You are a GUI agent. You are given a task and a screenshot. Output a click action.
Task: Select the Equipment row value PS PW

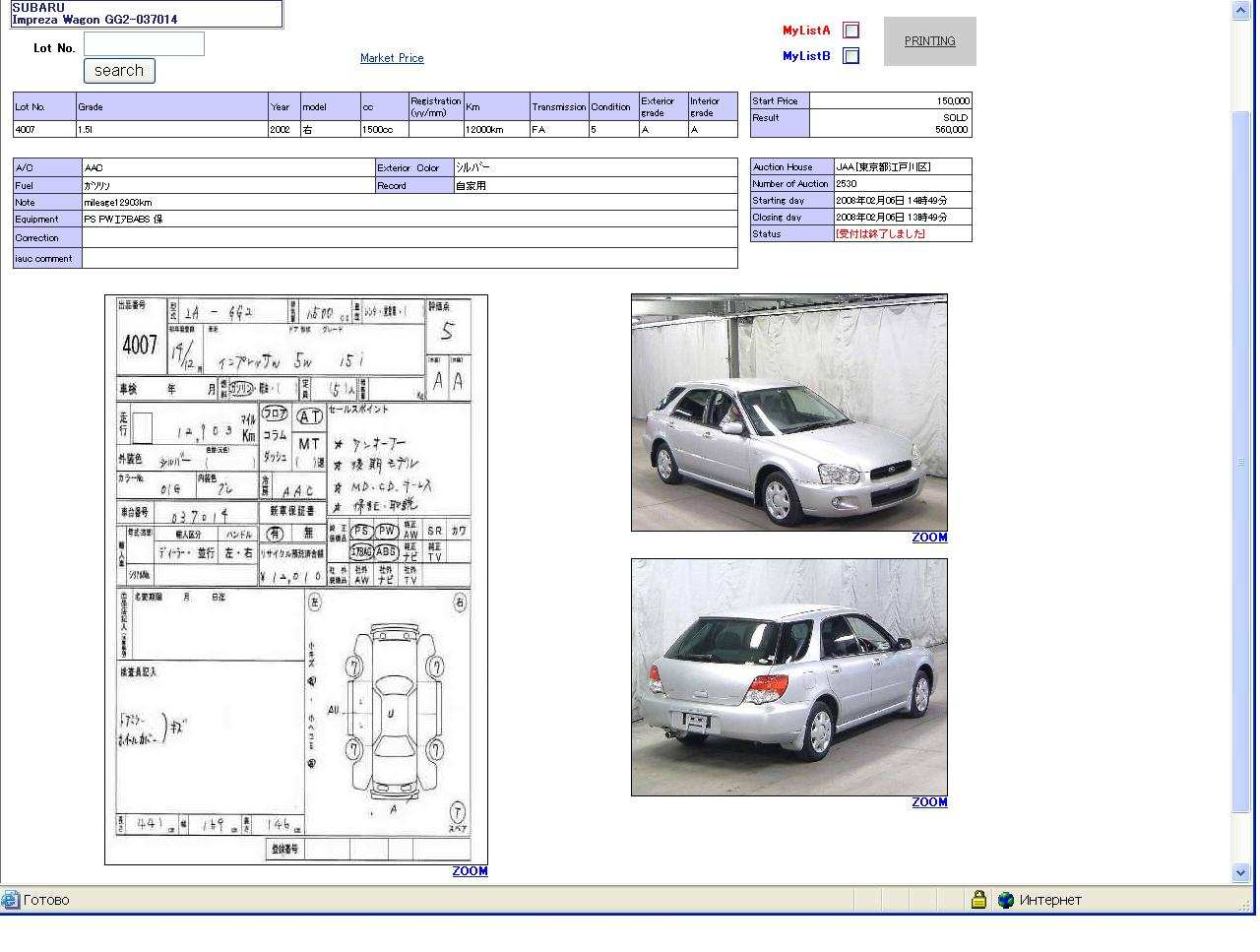pos(409,220)
